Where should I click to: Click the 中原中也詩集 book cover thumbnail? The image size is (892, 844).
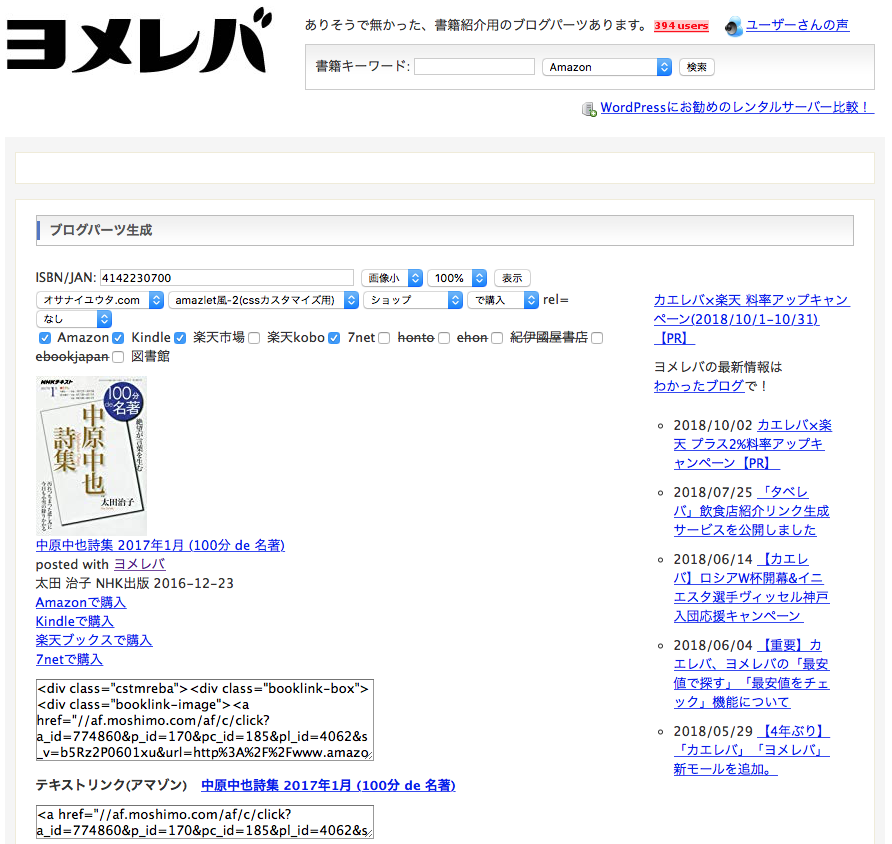tap(91, 455)
